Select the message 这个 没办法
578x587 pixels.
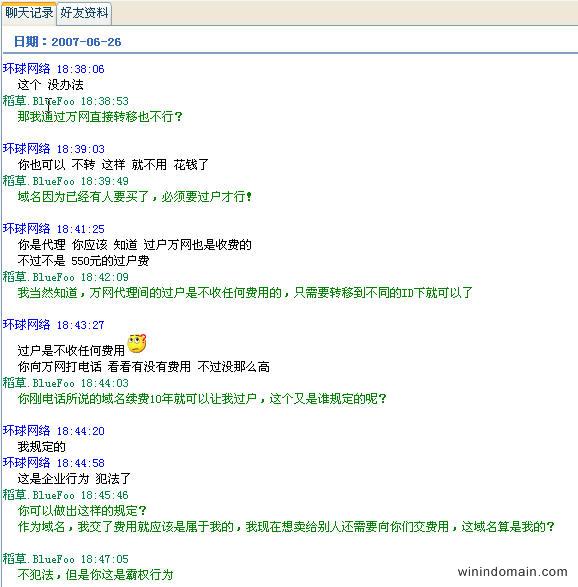point(51,85)
